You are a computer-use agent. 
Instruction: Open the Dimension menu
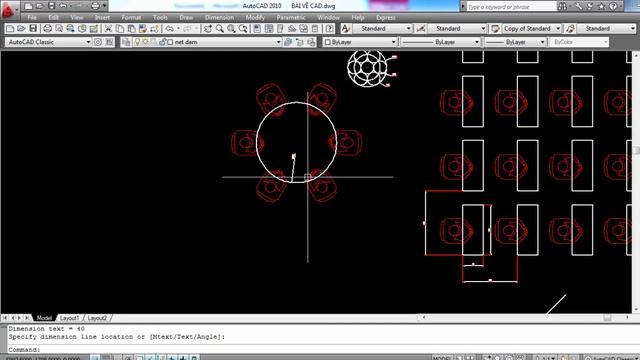click(219, 18)
